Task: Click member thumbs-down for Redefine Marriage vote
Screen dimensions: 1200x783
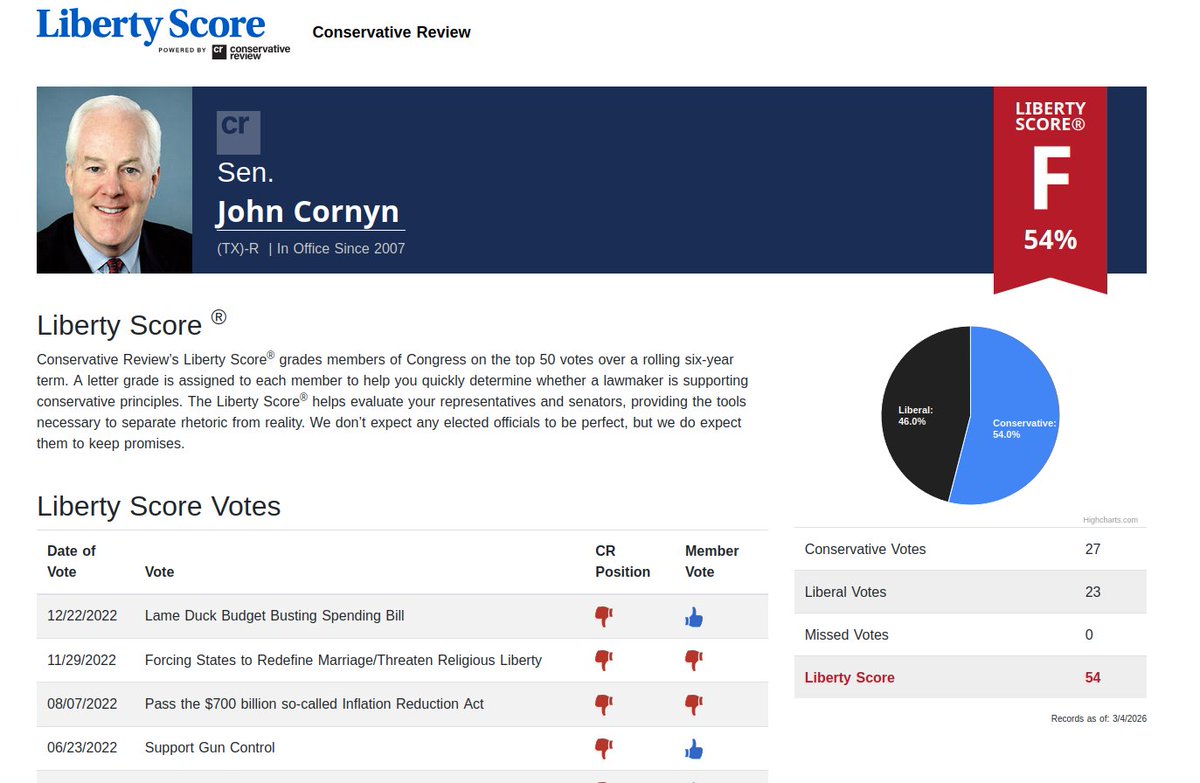Action: pos(693,660)
